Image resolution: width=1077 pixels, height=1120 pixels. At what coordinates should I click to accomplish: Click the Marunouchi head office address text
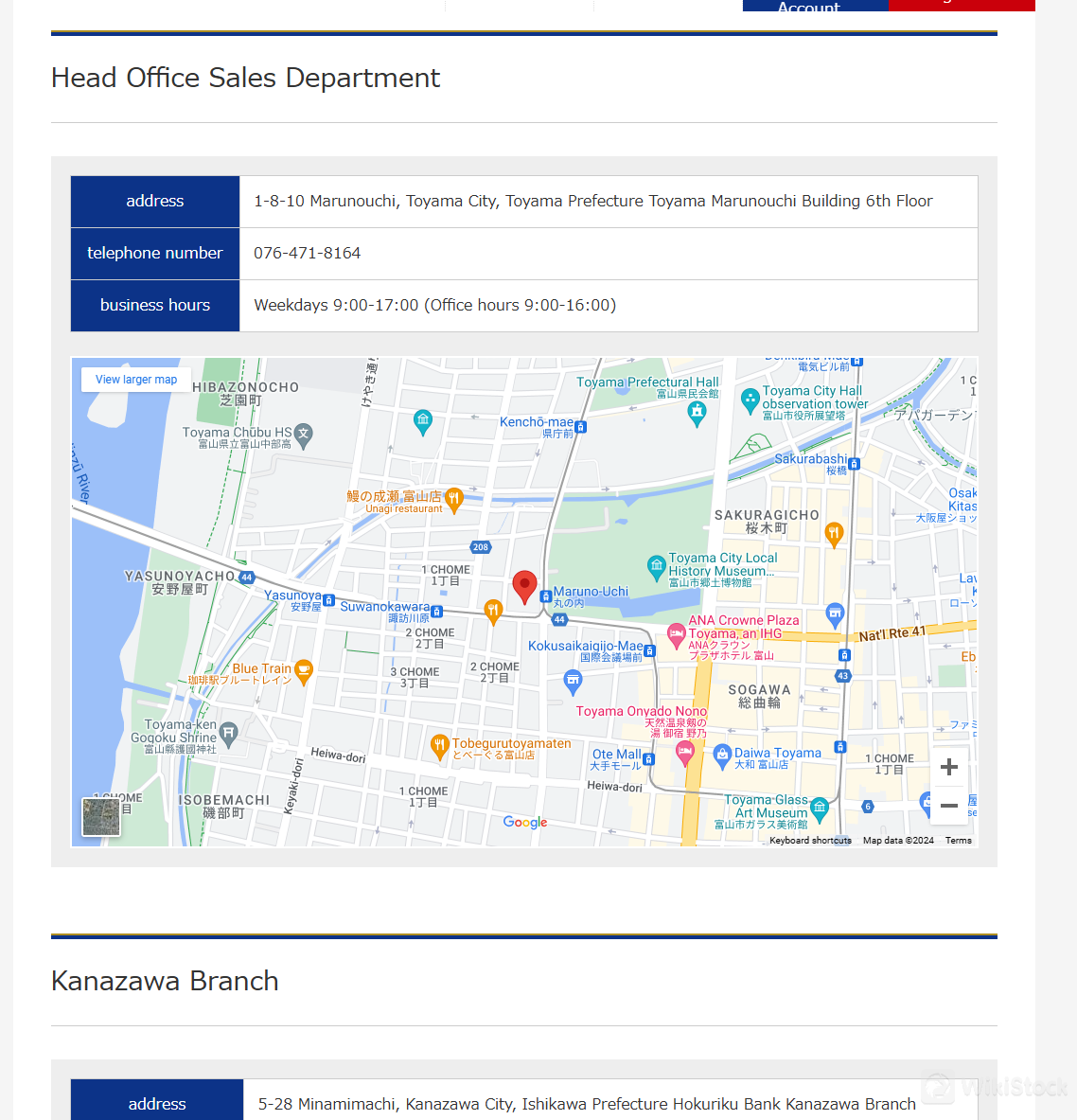(592, 201)
